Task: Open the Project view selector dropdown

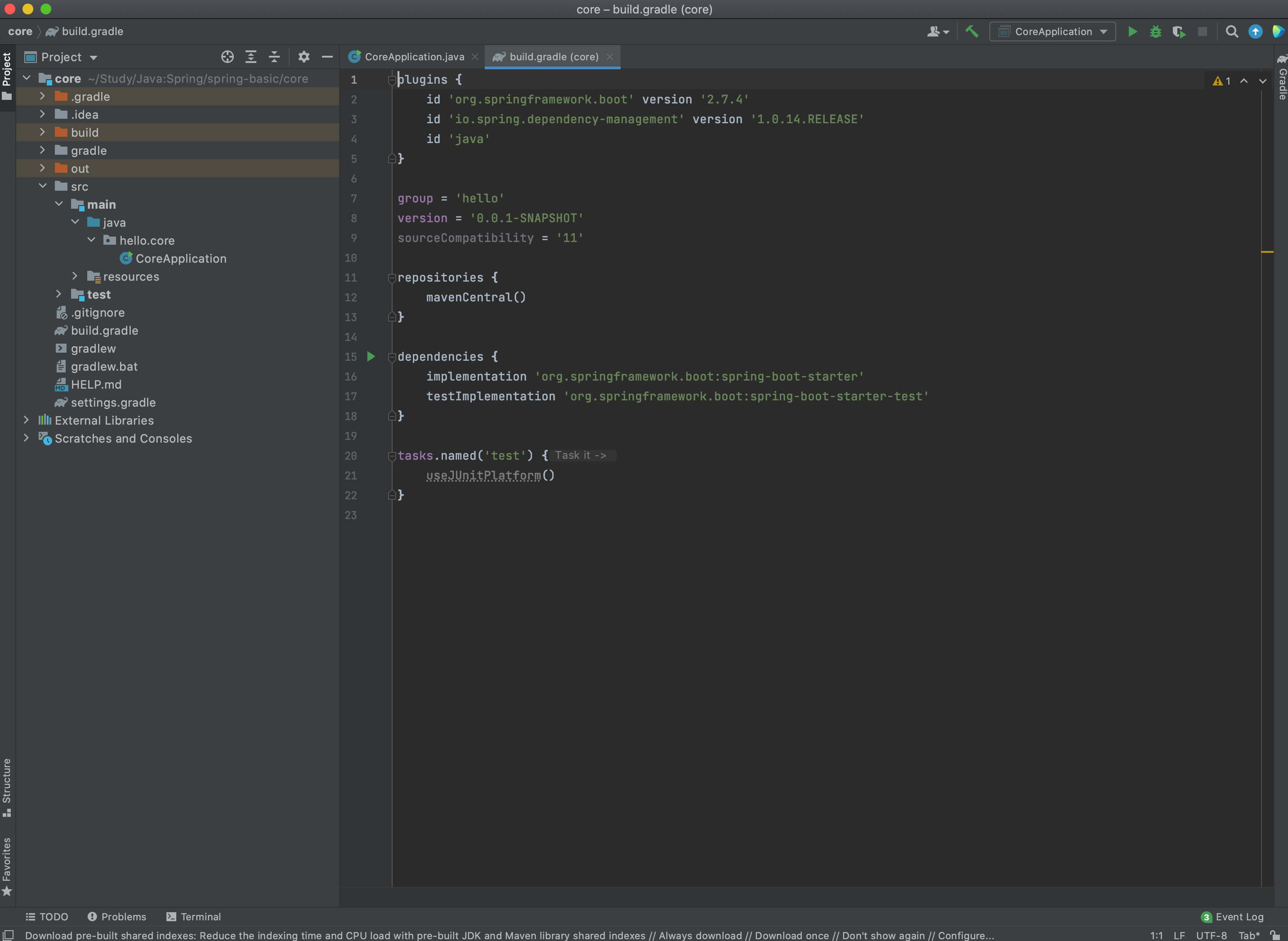Action: coord(62,57)
